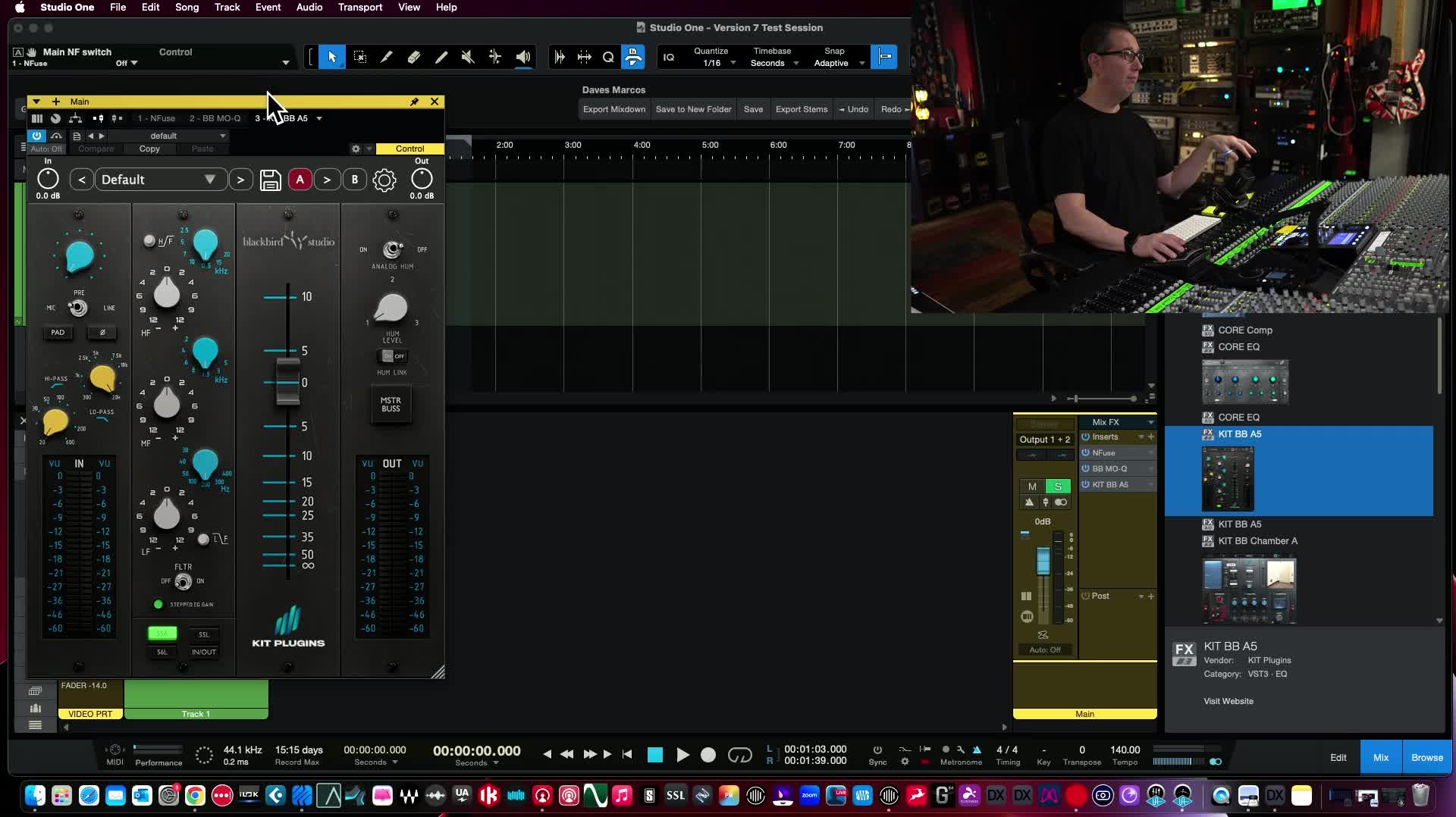
Task: Click Export Stems button
Action: (802, 109)
